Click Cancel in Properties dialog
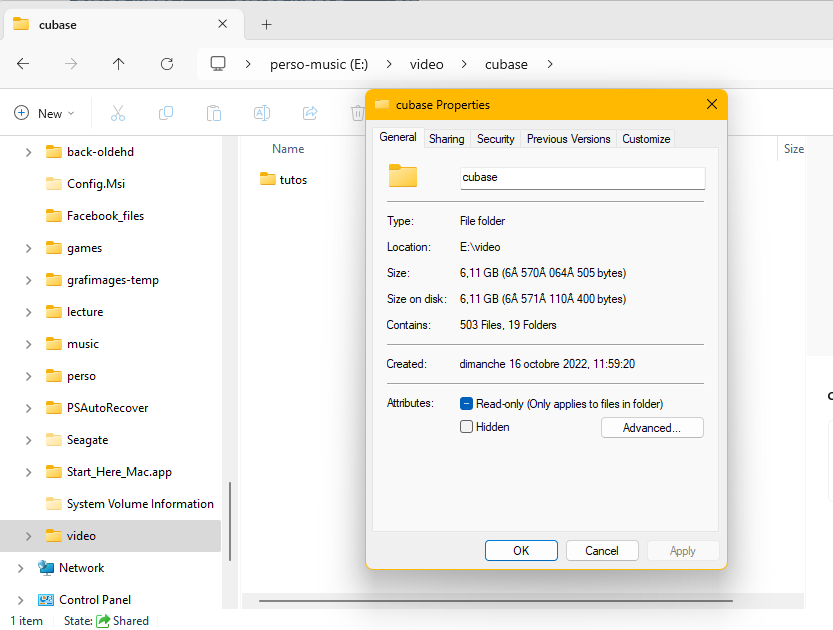833x630 pixels. [x=602, y=550]
